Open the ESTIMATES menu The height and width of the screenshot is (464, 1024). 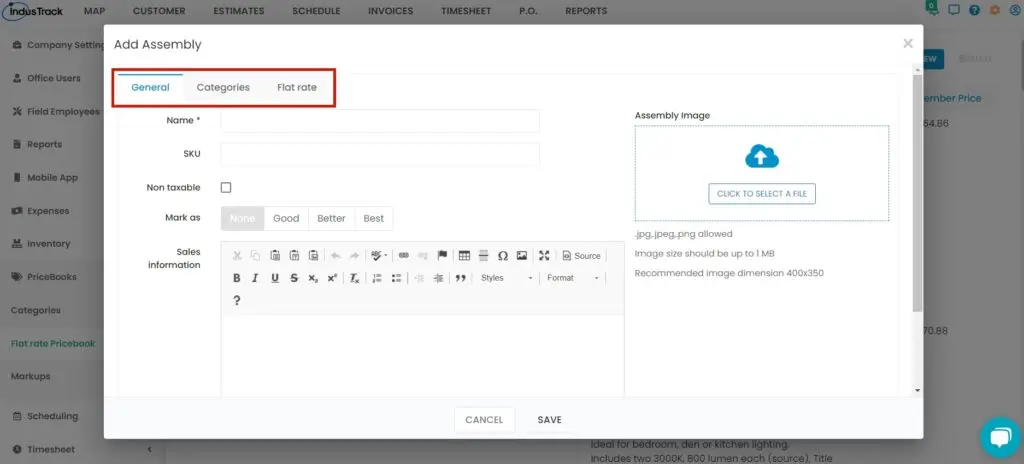pos(238,11)
